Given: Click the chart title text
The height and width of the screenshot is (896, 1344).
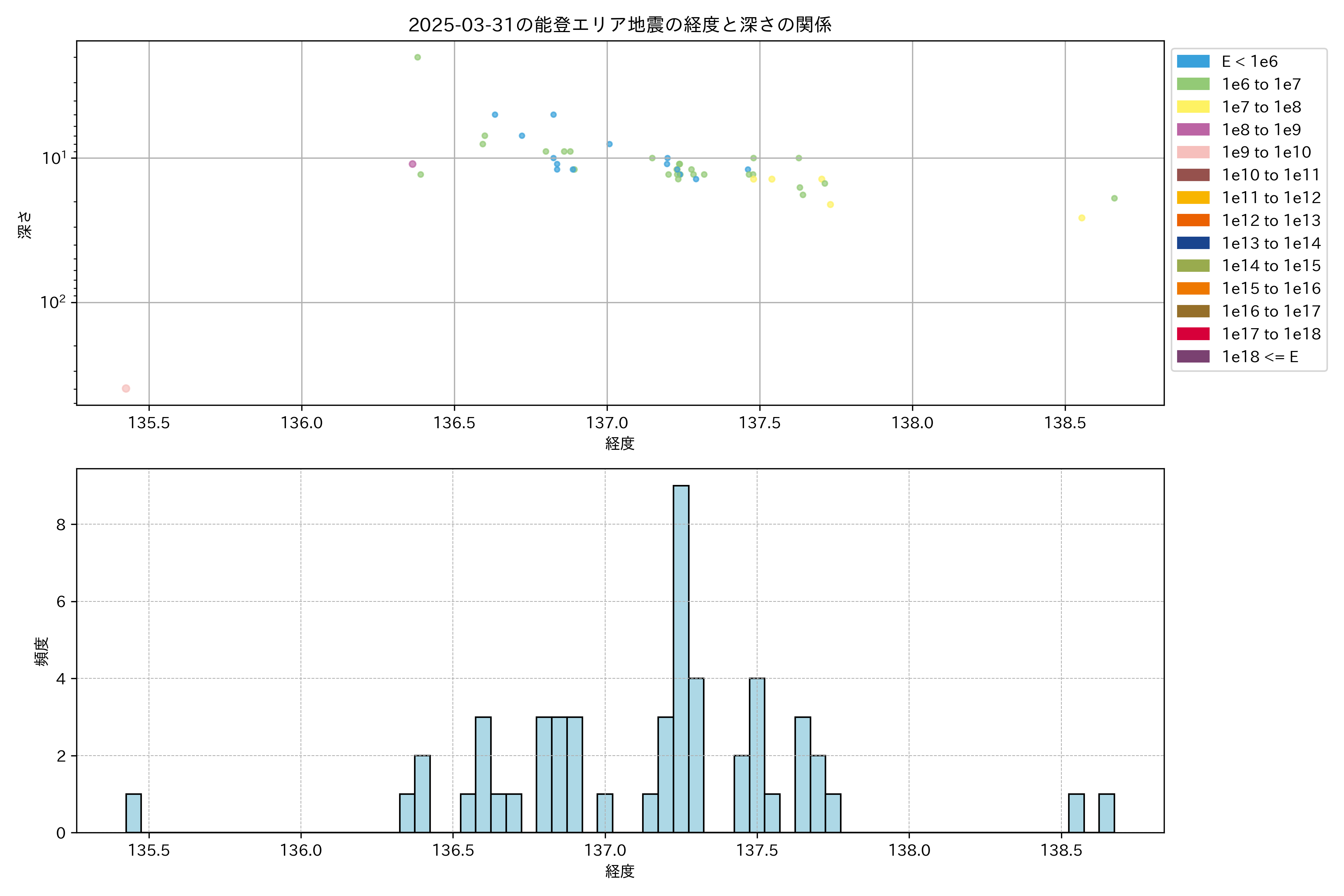Looking at the screenshot, I should point(620,25).
